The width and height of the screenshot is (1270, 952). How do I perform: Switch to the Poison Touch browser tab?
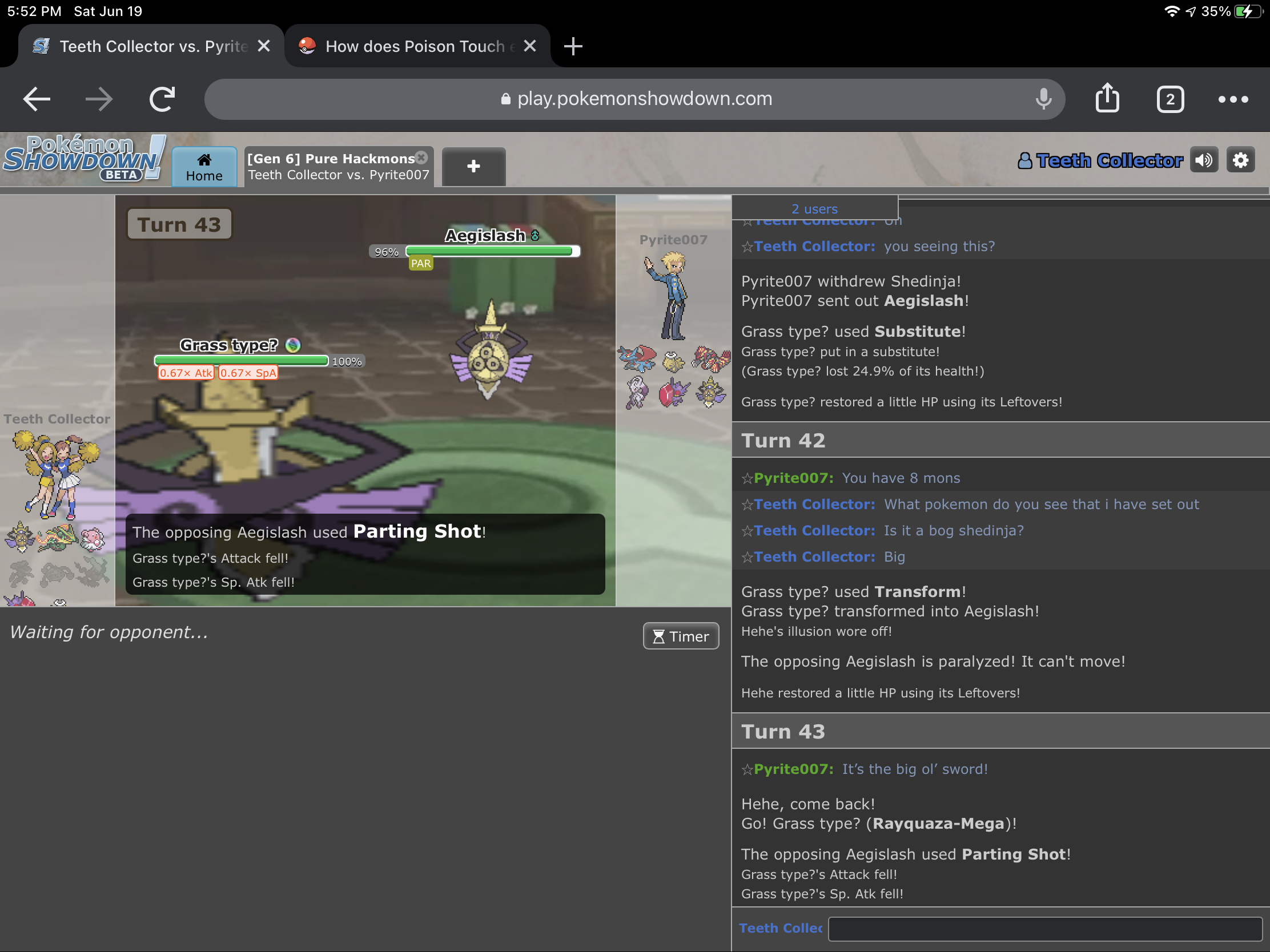pos(415,46)
